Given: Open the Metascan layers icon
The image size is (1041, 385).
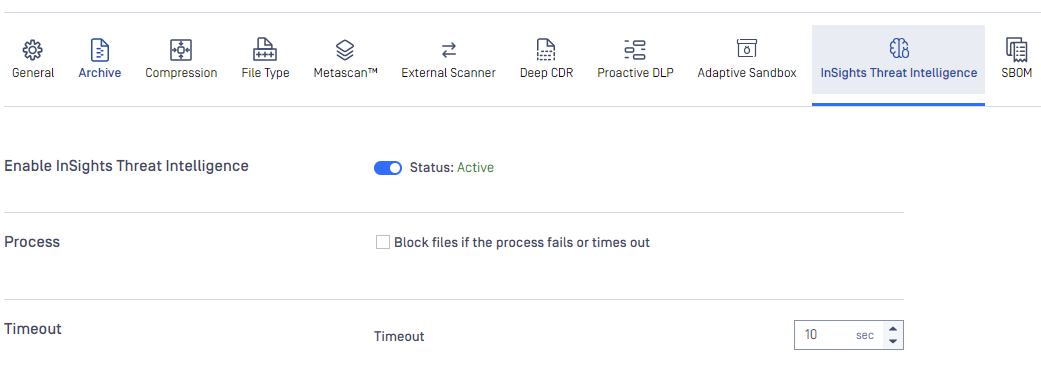Looking at the screenshot, I should [345, 50].
